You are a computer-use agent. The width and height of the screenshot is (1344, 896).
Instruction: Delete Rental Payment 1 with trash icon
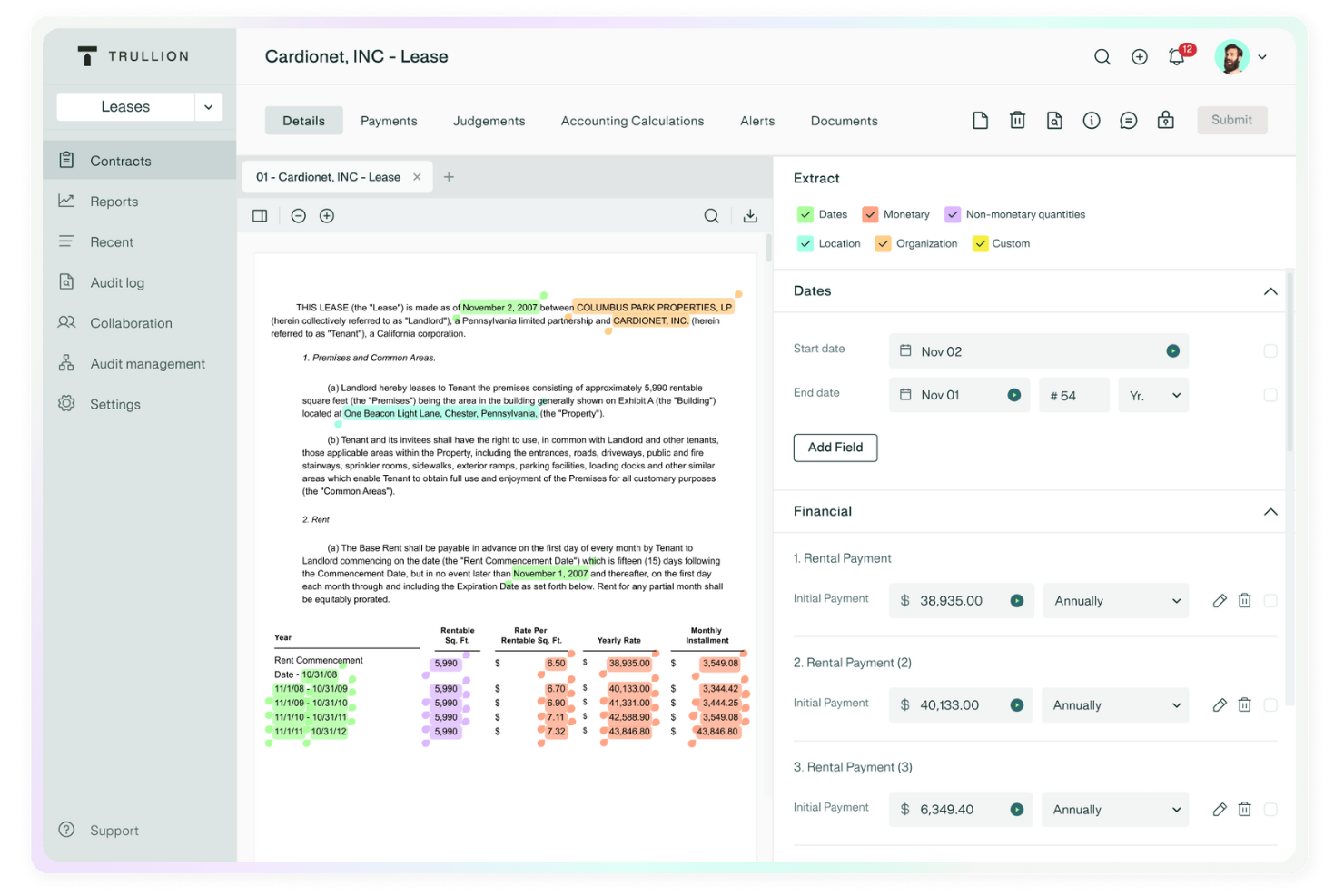click(x=1245, y=601)
